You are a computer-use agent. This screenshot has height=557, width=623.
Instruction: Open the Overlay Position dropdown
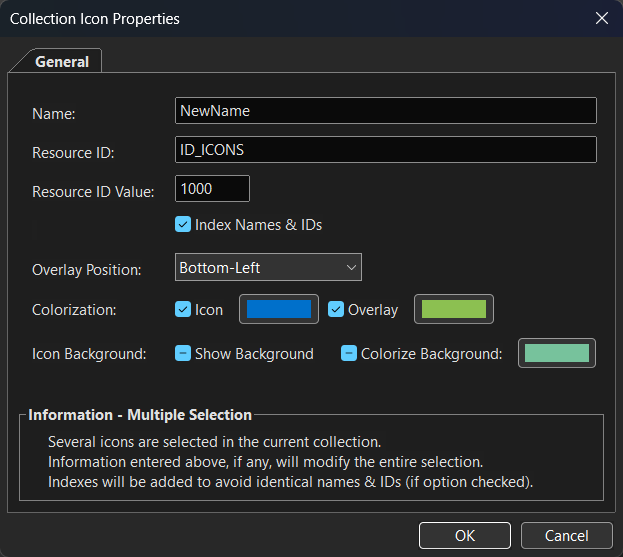click(x=268, y=267)
